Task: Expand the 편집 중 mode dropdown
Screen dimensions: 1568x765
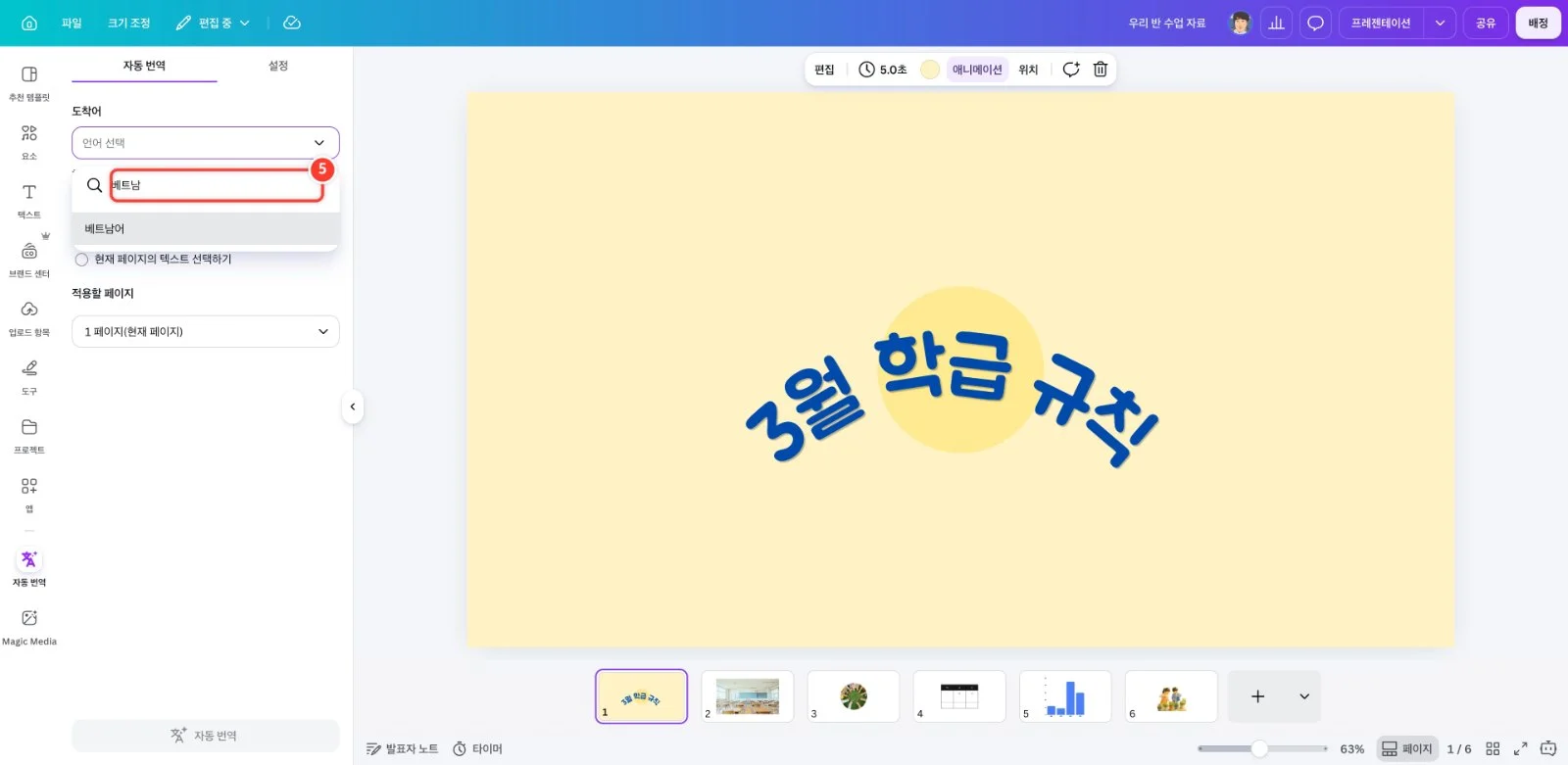Action: (213, 23)
